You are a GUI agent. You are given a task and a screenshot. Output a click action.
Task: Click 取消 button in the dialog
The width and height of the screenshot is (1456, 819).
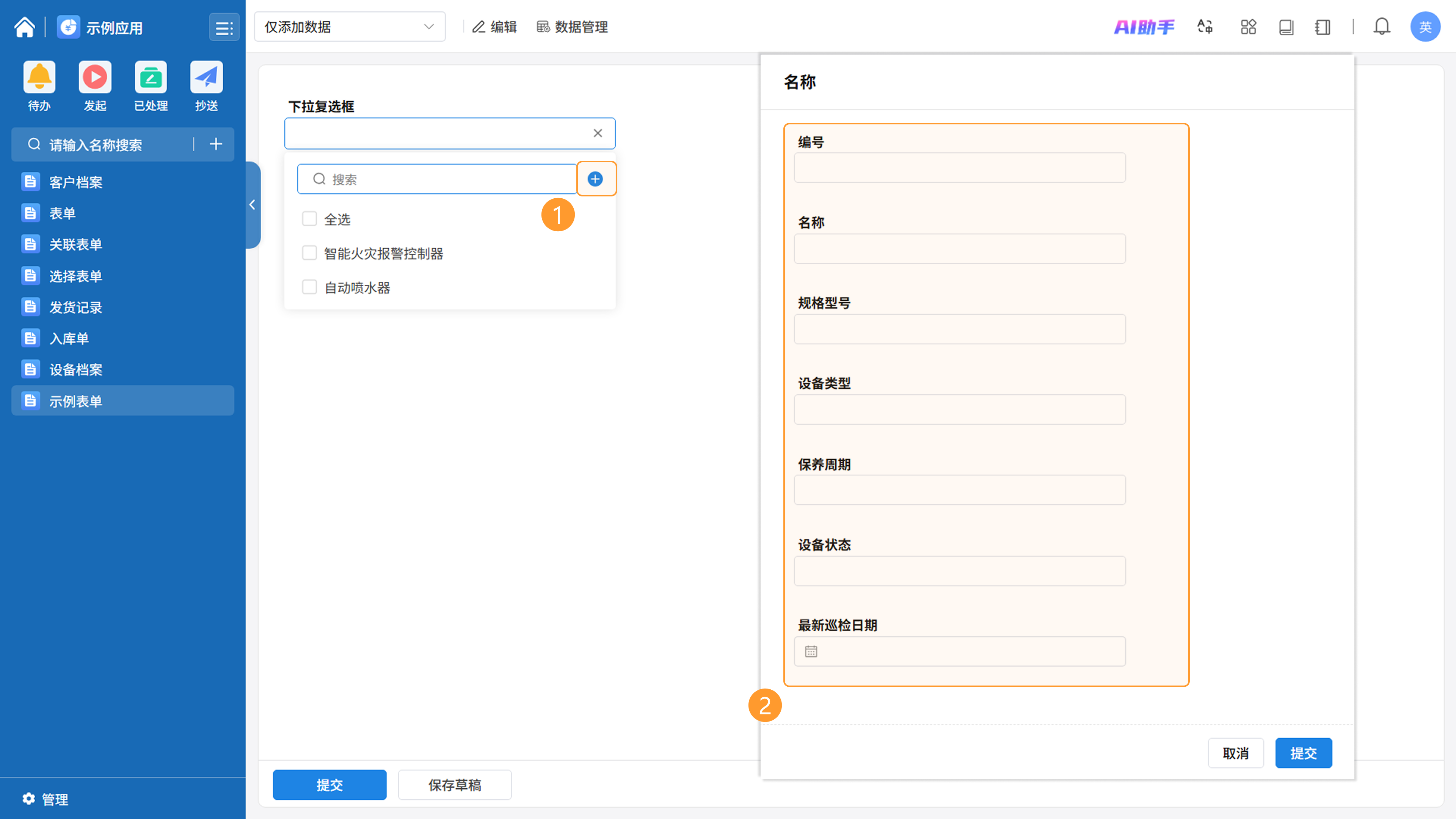point(1235,753)
